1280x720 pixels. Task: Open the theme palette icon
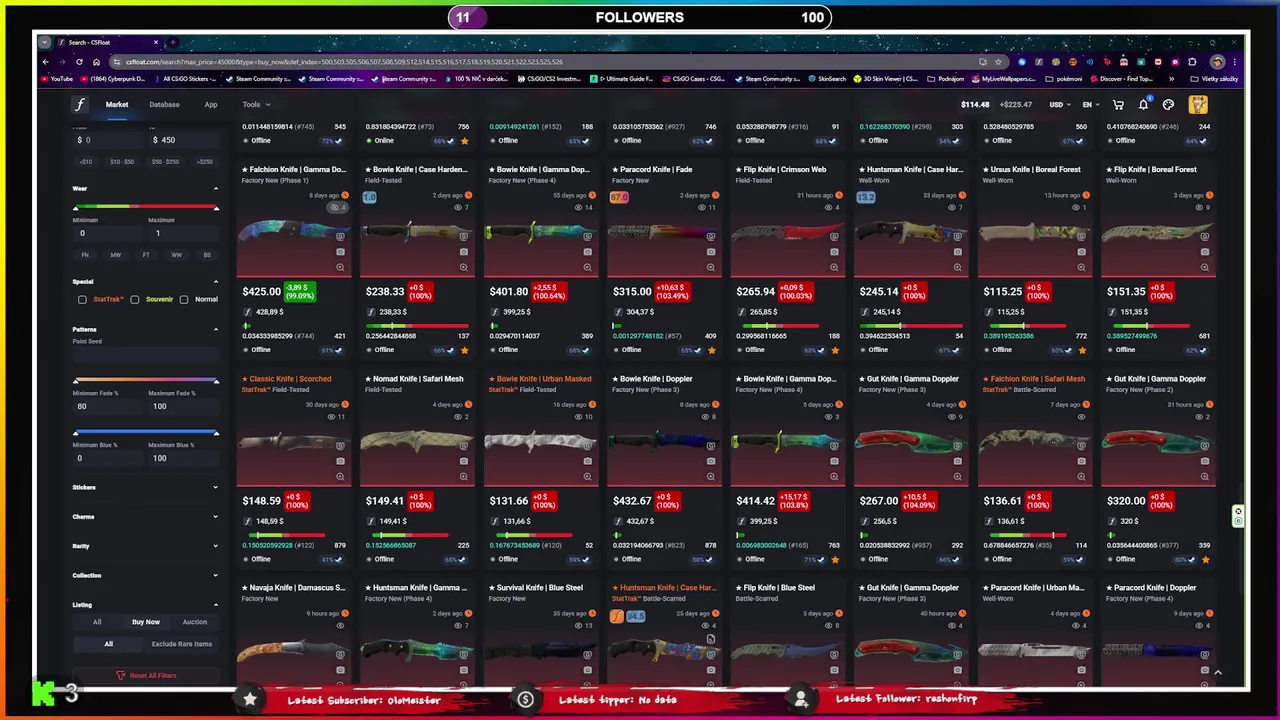point(1168,105)
